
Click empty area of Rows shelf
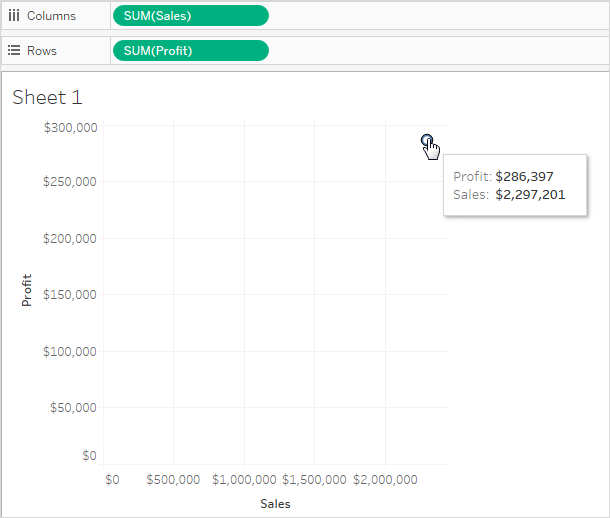point(438,51)
